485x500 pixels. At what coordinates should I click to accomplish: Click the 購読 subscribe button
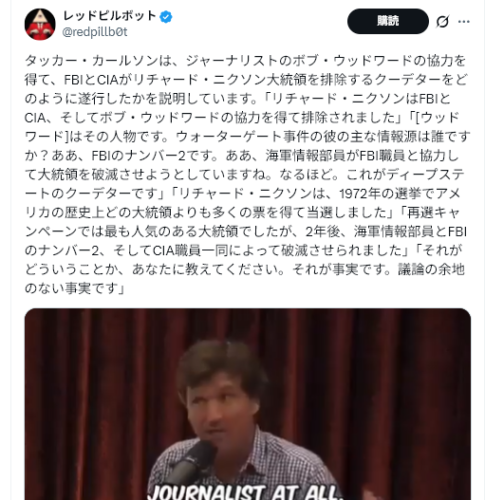[x=388, y=21]
